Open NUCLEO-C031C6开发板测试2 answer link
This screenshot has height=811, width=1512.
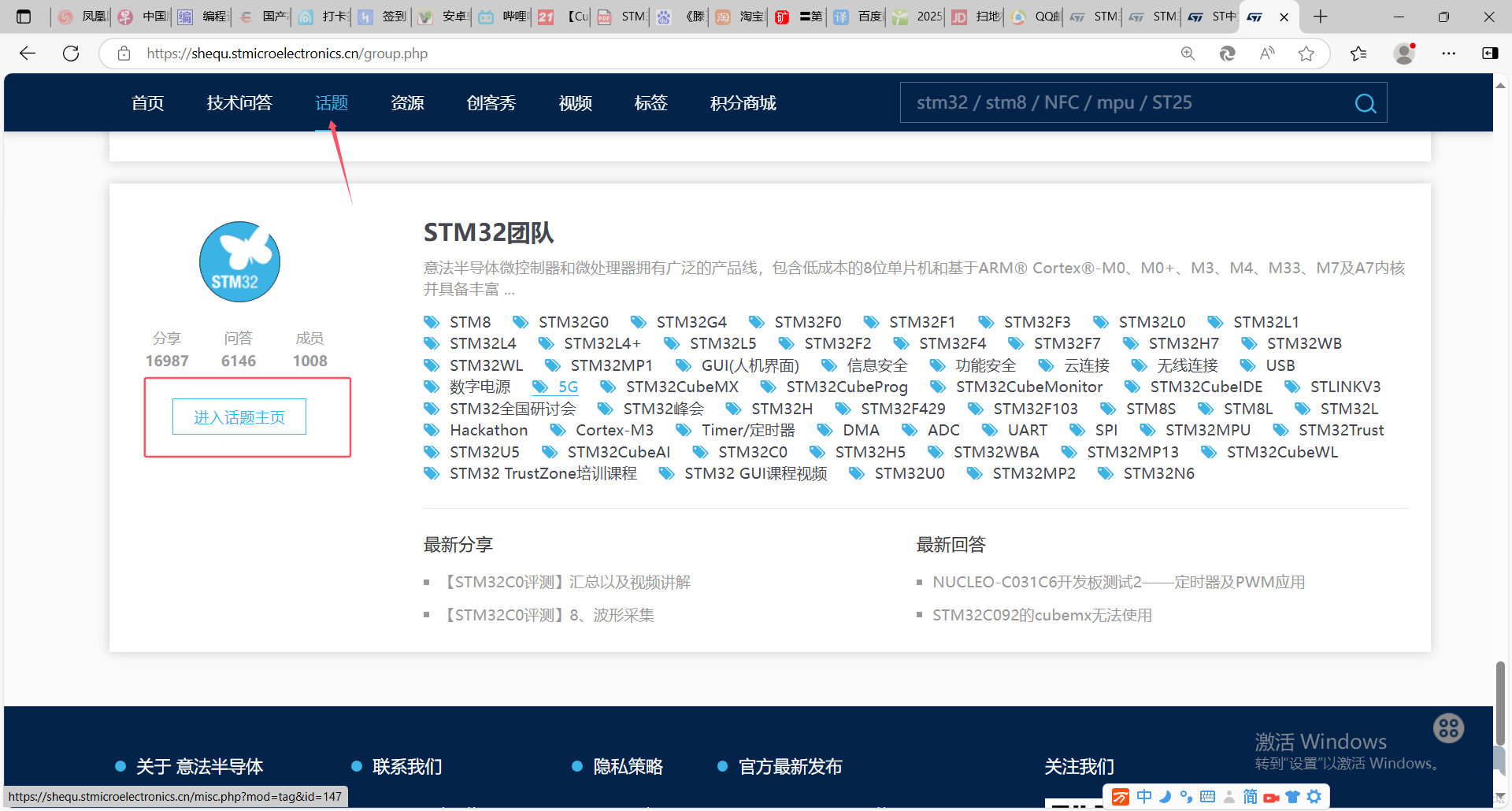(x=1119, y=582)
